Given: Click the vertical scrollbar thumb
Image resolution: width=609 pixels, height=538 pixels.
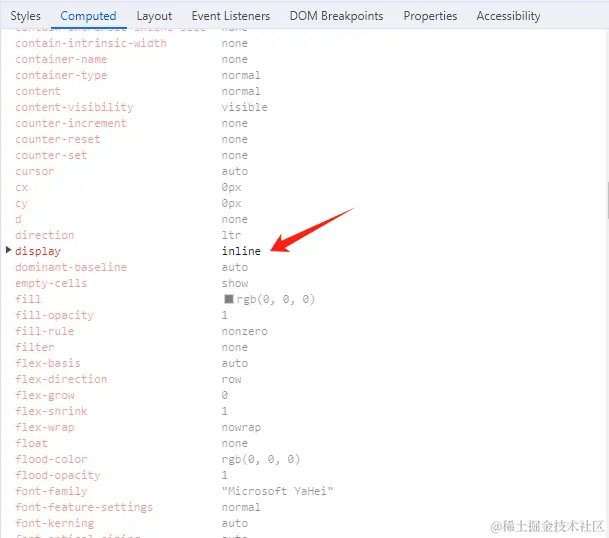Looking at the screenshot, I should coord(607,201).
